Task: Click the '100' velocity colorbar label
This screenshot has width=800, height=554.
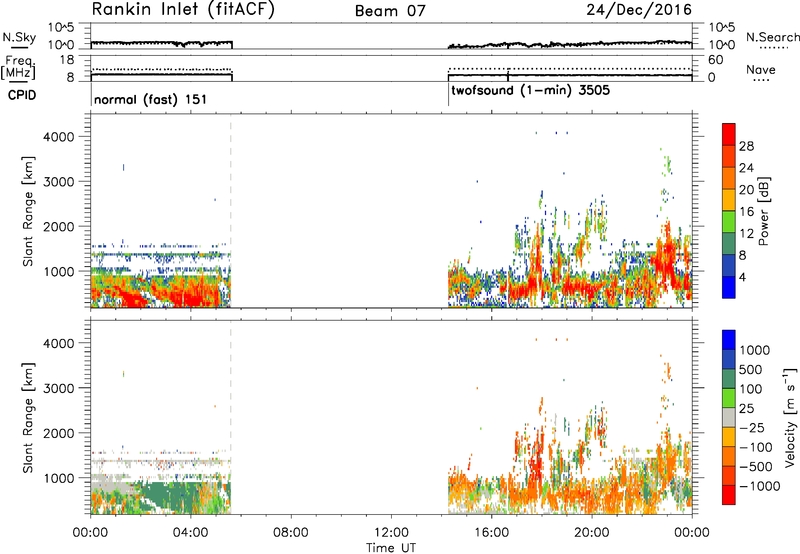Action: pyautogui.click(x=750, y=389)
